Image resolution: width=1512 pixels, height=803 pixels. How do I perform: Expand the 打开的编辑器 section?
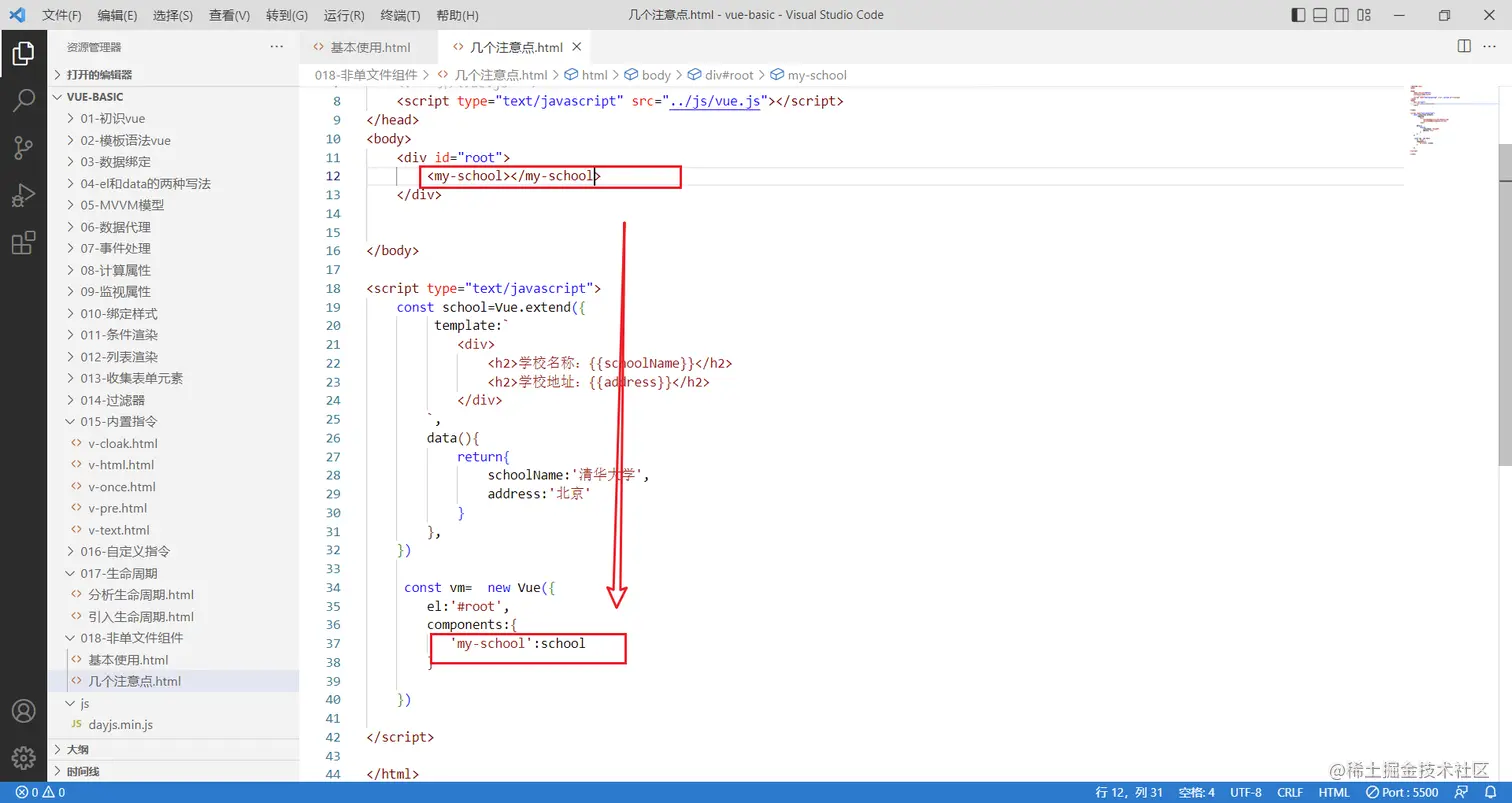pos(174,75)
